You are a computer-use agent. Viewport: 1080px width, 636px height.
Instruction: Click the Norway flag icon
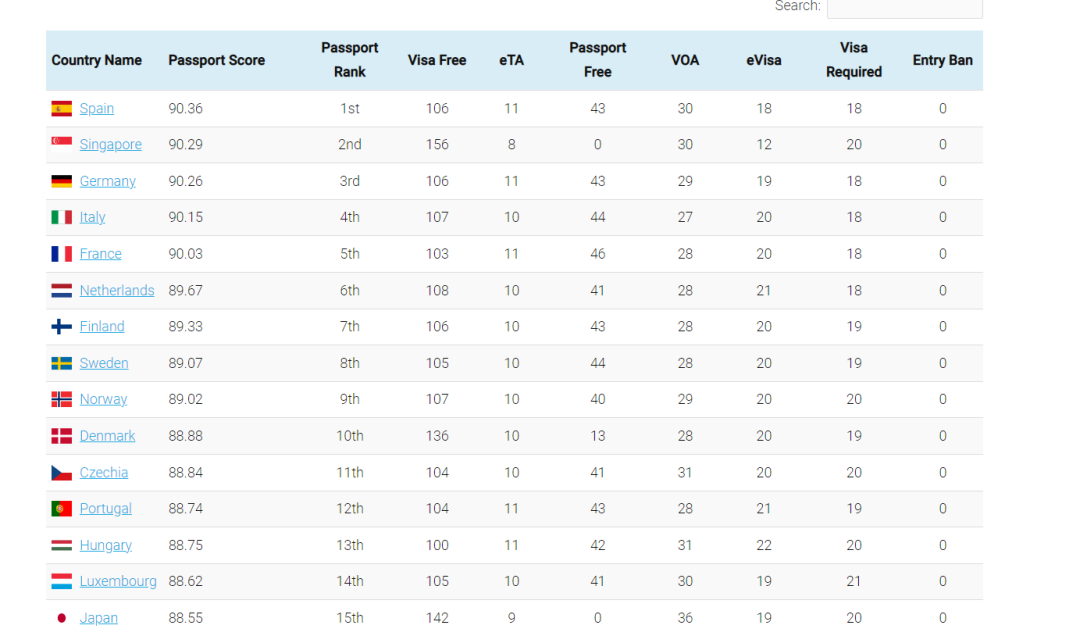(61, 400)
